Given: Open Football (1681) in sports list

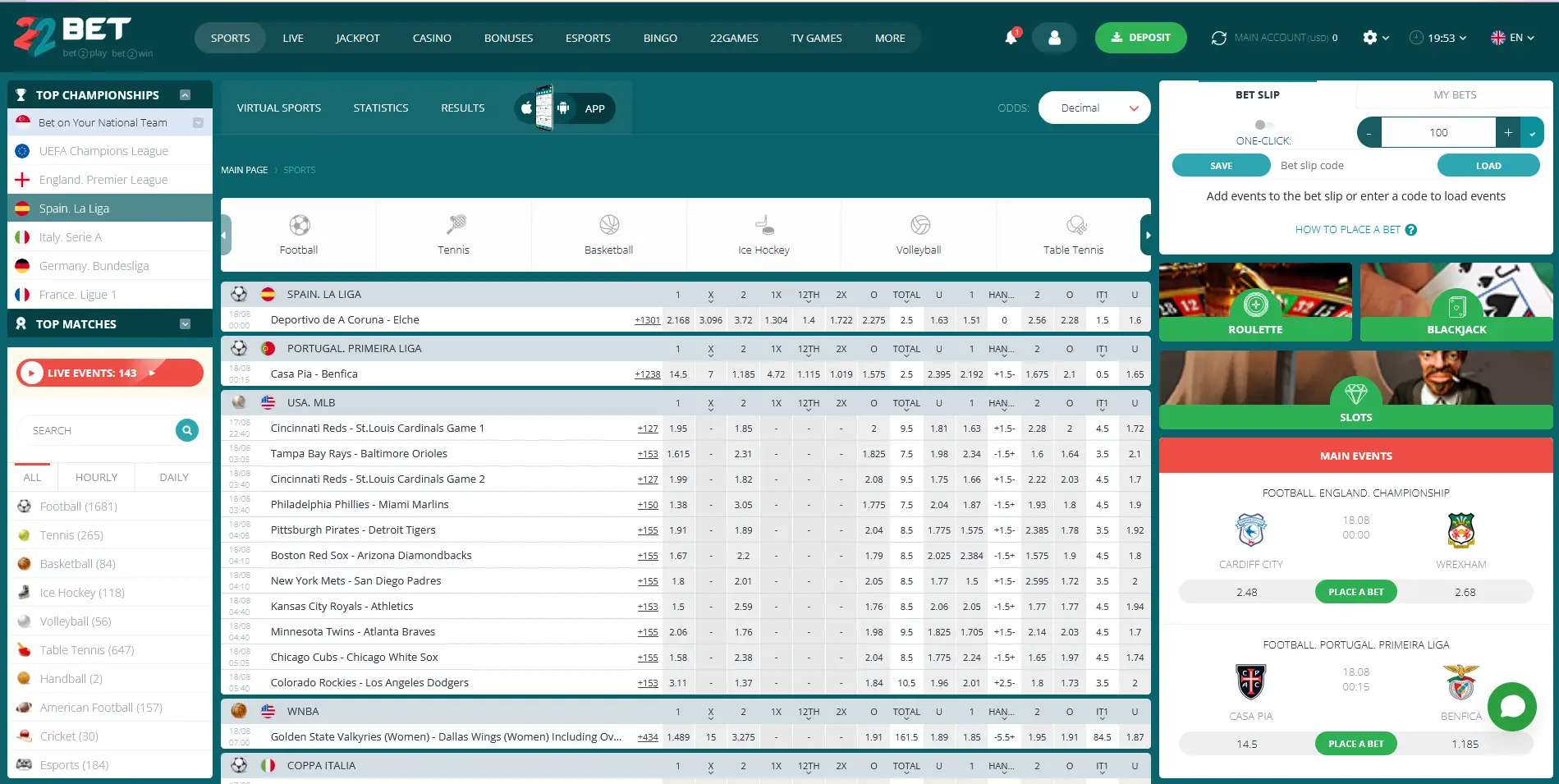Looking at the screenshot, I should [110, 507].
